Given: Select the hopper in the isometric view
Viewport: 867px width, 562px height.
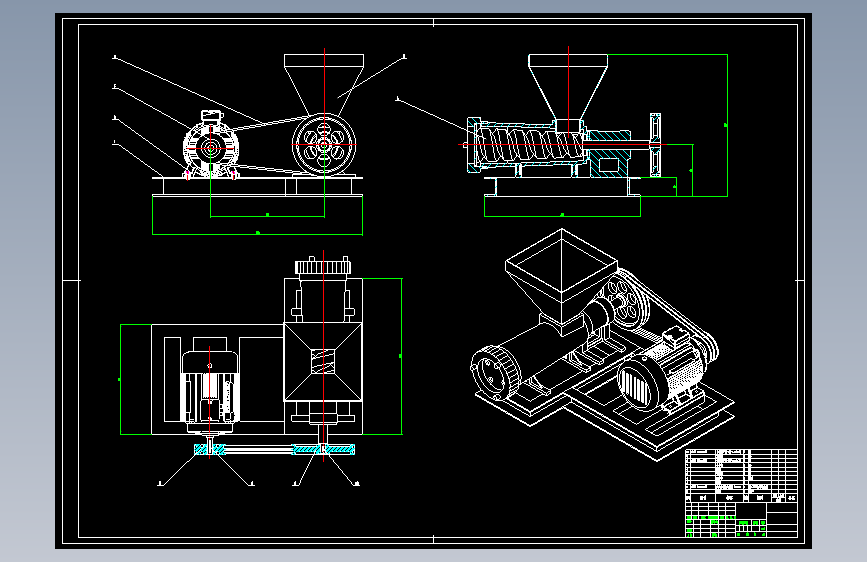Looking at the screenshot, I should pyautogui.click(x=562, y=282).
